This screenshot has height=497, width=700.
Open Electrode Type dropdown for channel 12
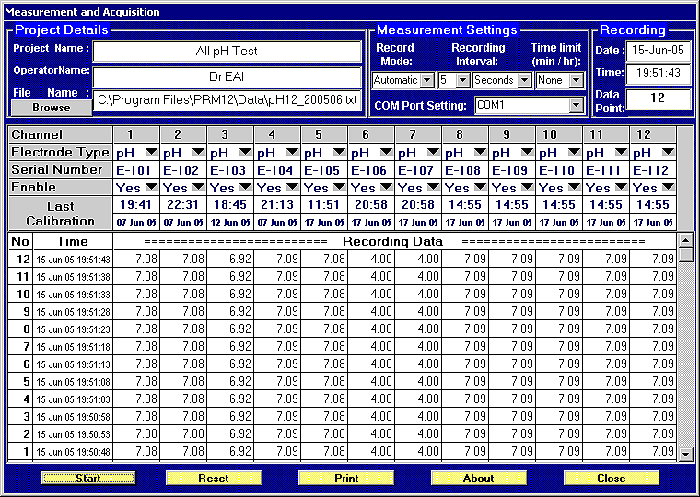click(x=668, y=152)
